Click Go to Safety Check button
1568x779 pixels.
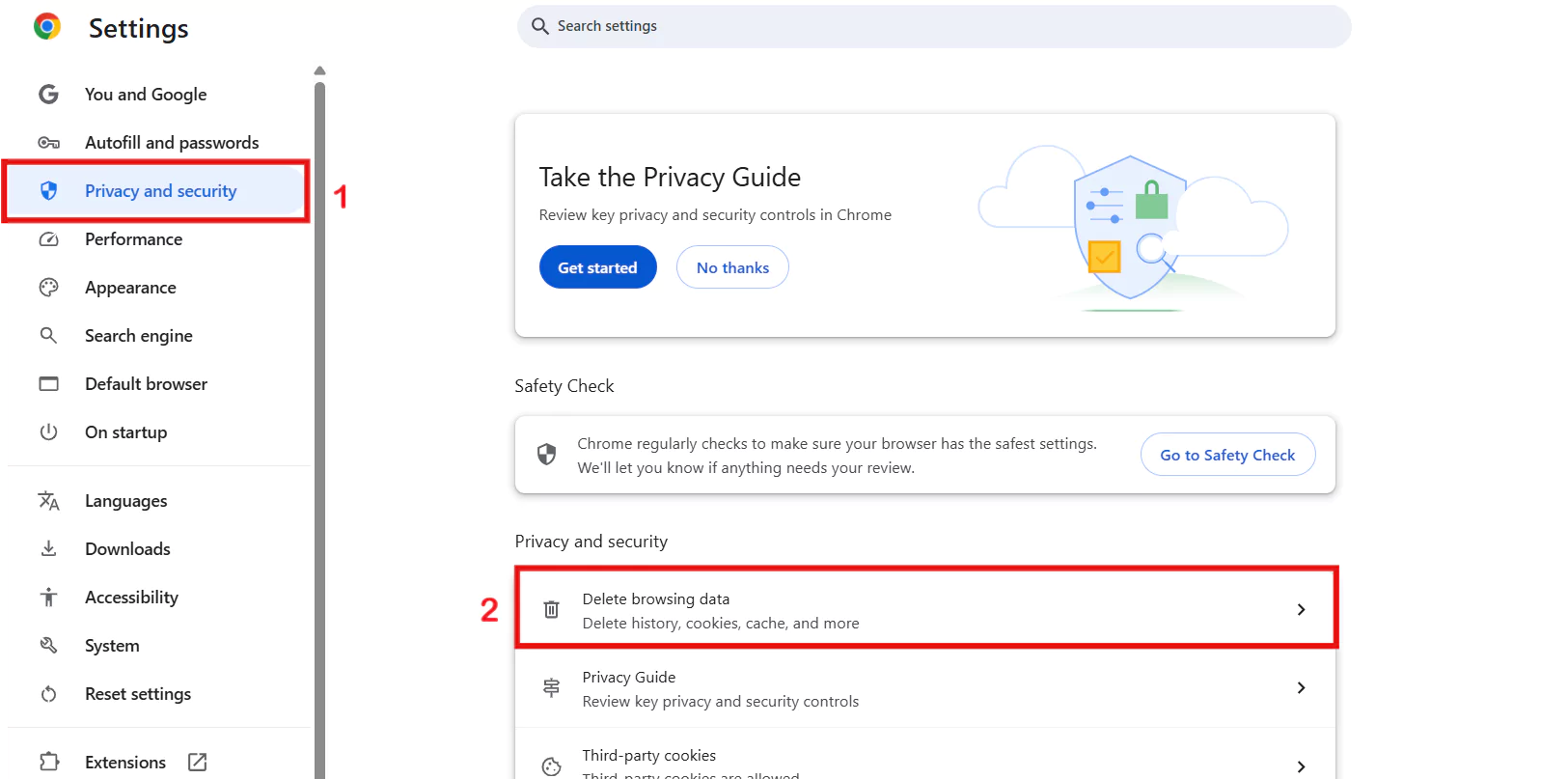click(1227, 455)
